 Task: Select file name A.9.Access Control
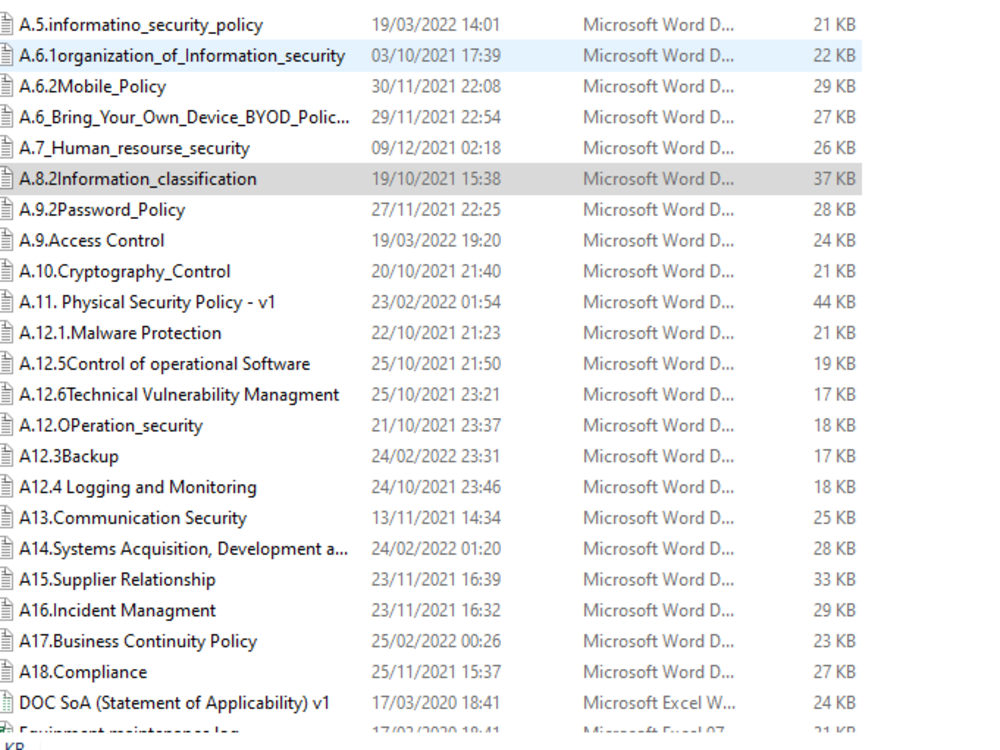click(x=92, y=240)
